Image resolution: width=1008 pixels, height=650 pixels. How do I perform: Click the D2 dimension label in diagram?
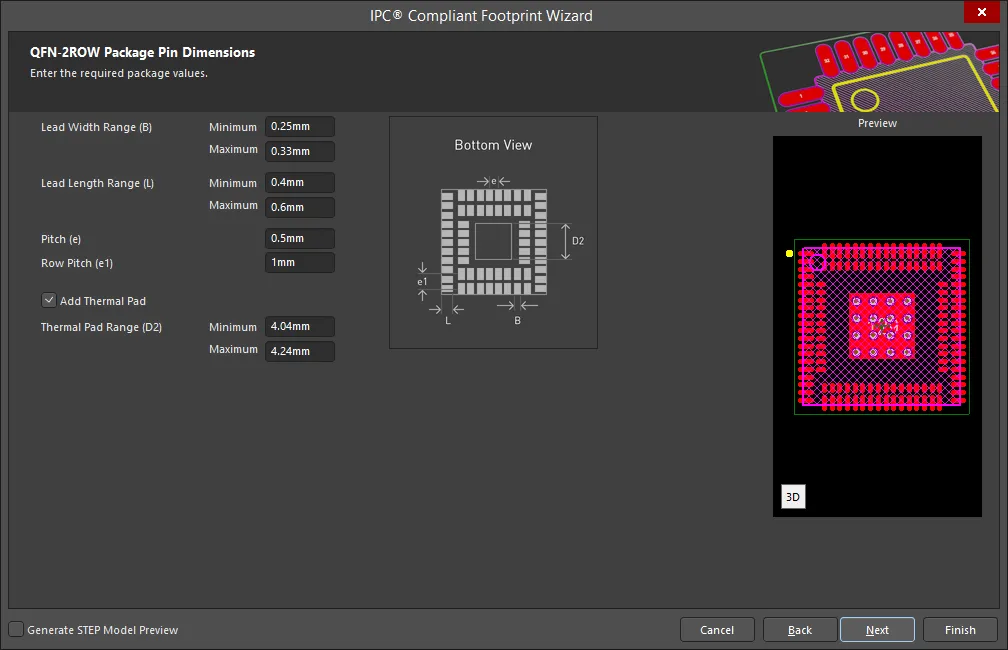point(578,241)
